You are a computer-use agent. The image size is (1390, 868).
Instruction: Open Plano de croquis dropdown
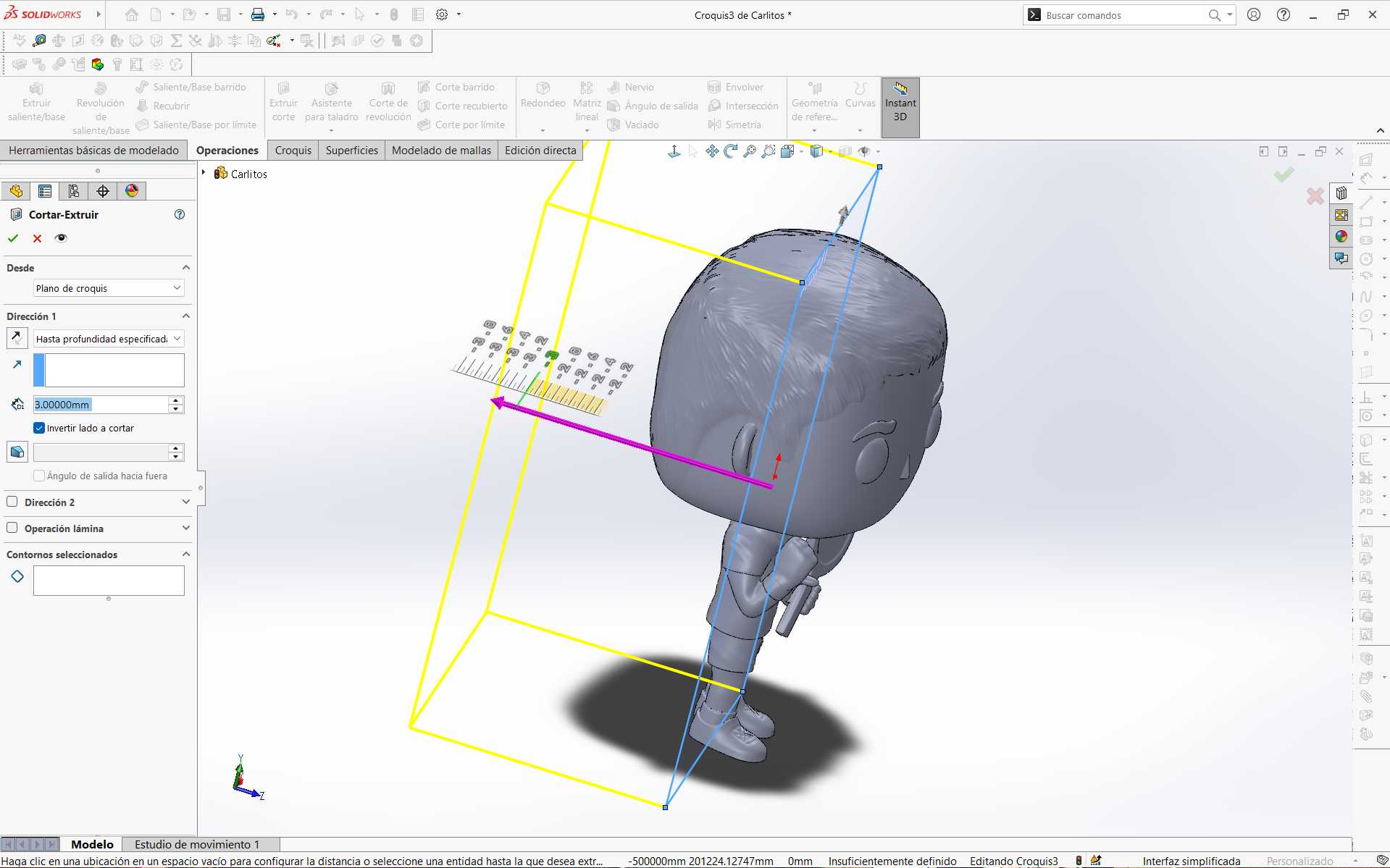coord(109,288)
